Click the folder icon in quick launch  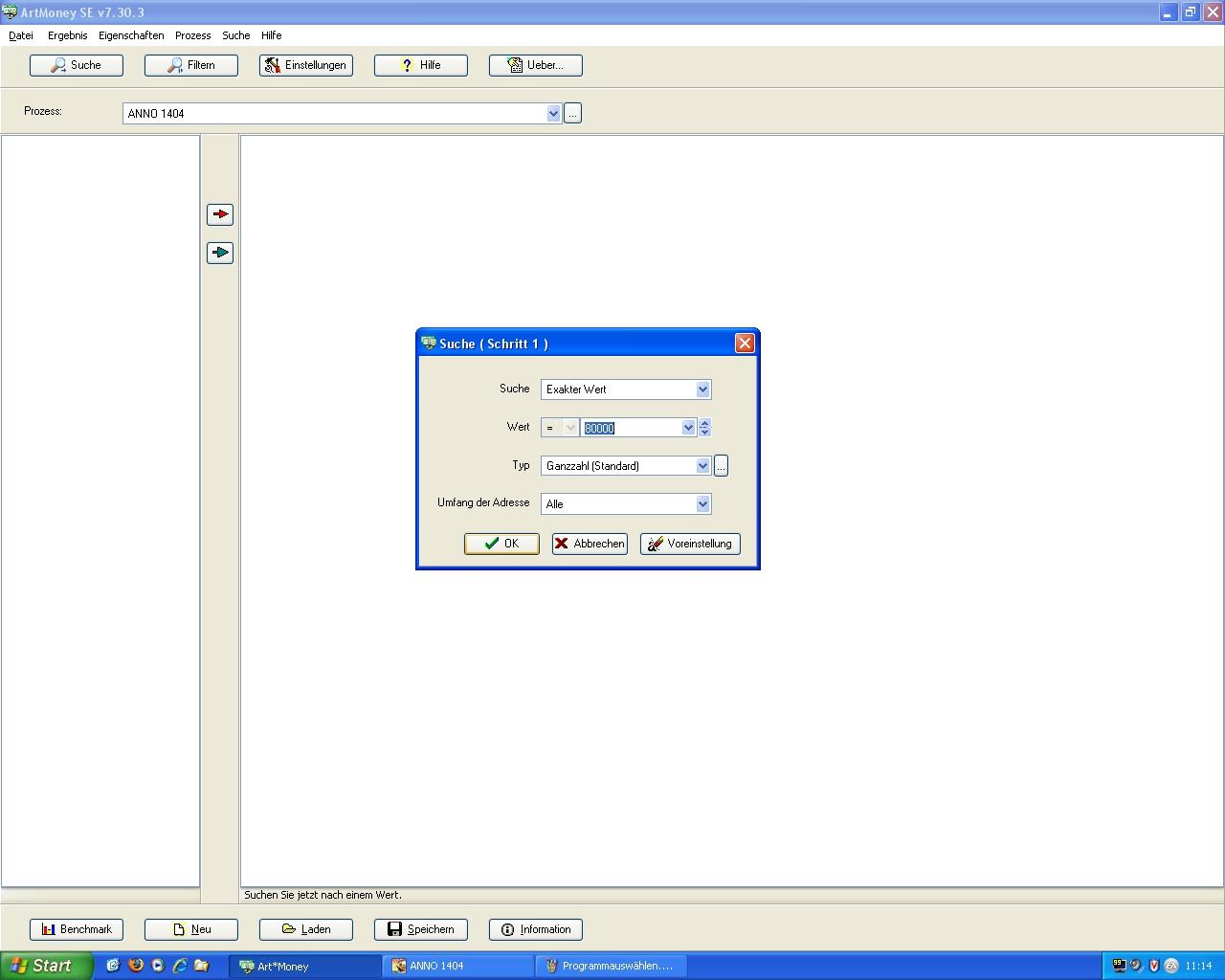tap(201, 966)
